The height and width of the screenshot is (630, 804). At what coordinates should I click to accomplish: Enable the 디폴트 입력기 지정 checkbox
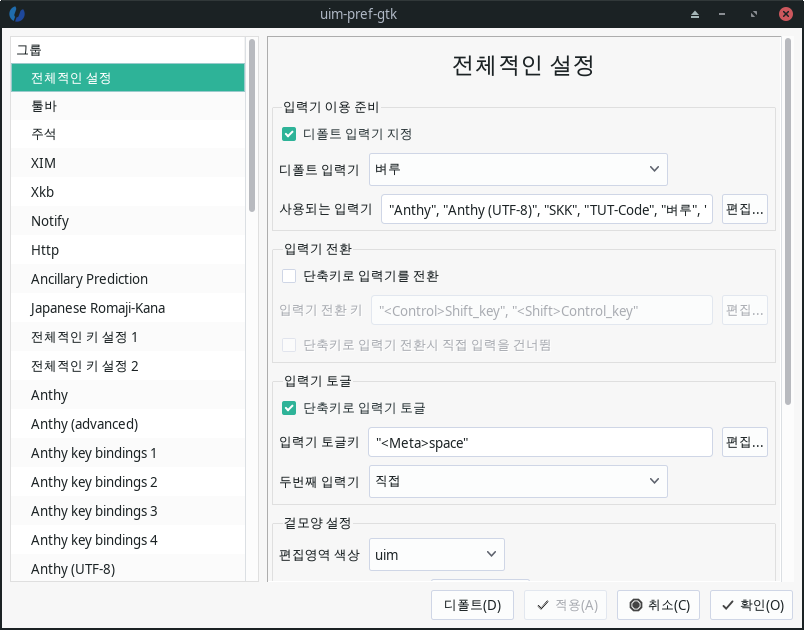pos(289,134)
